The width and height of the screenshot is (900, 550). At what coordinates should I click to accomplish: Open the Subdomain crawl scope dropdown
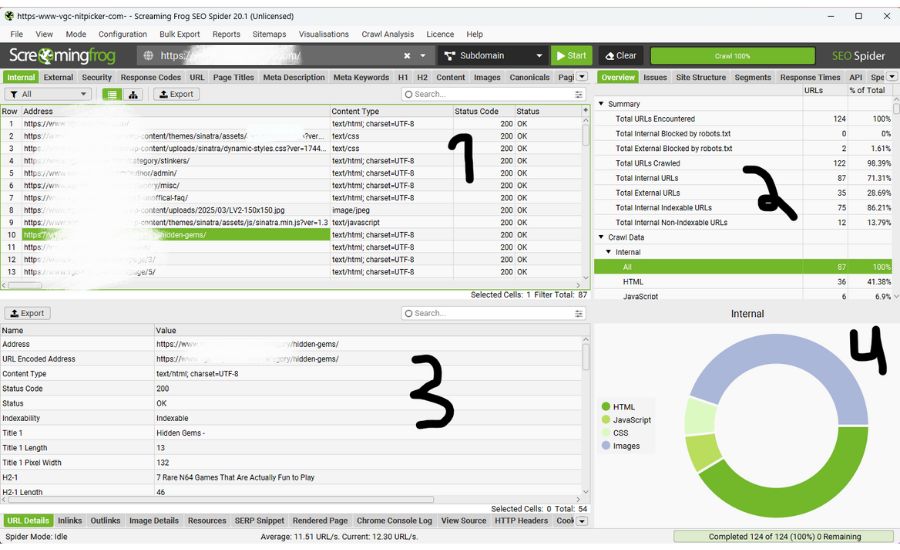(x=493, y=56)
